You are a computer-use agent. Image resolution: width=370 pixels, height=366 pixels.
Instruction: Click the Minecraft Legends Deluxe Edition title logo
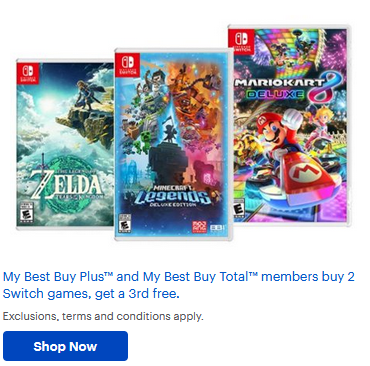point(172,197)
